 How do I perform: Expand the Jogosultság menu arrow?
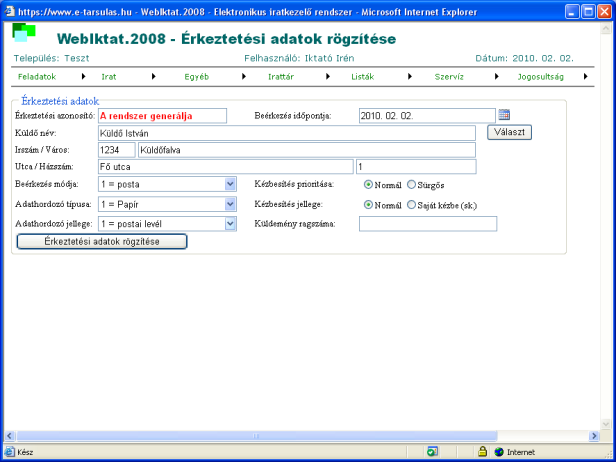[x=586, y=77]
